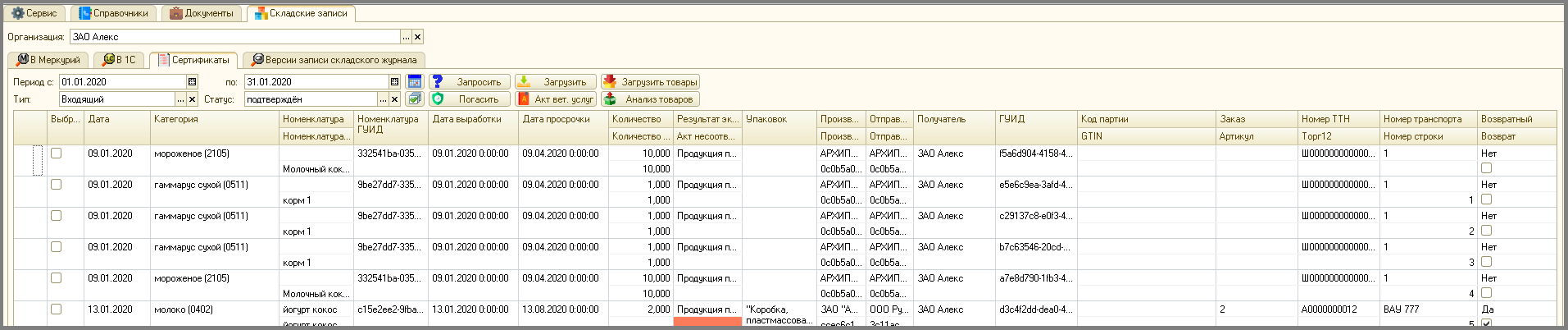
Task: Open the В Меркурий sub-tab
Action: tap(48, 60)
